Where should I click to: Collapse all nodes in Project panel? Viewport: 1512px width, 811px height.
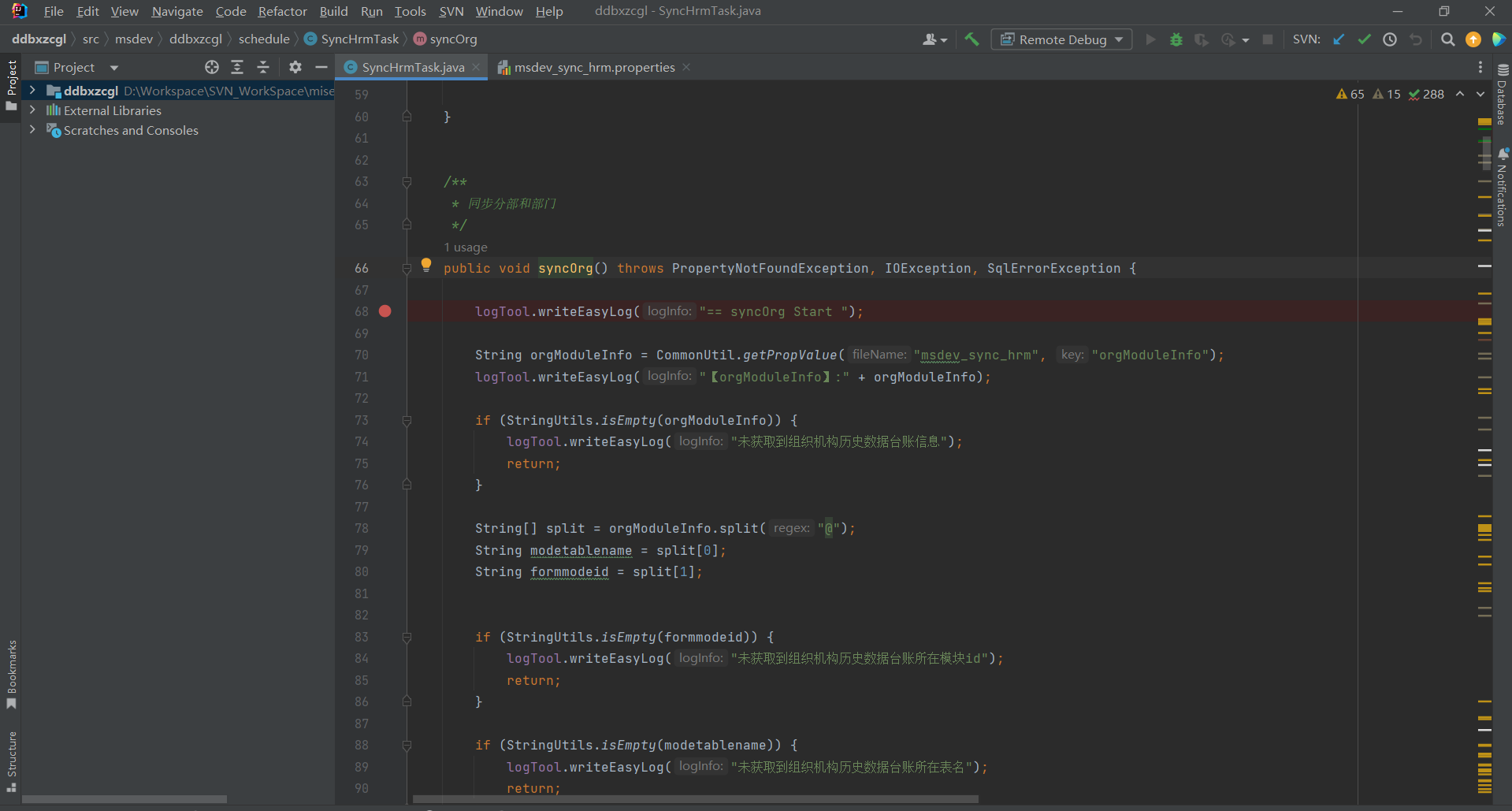(x=263, y=67)
